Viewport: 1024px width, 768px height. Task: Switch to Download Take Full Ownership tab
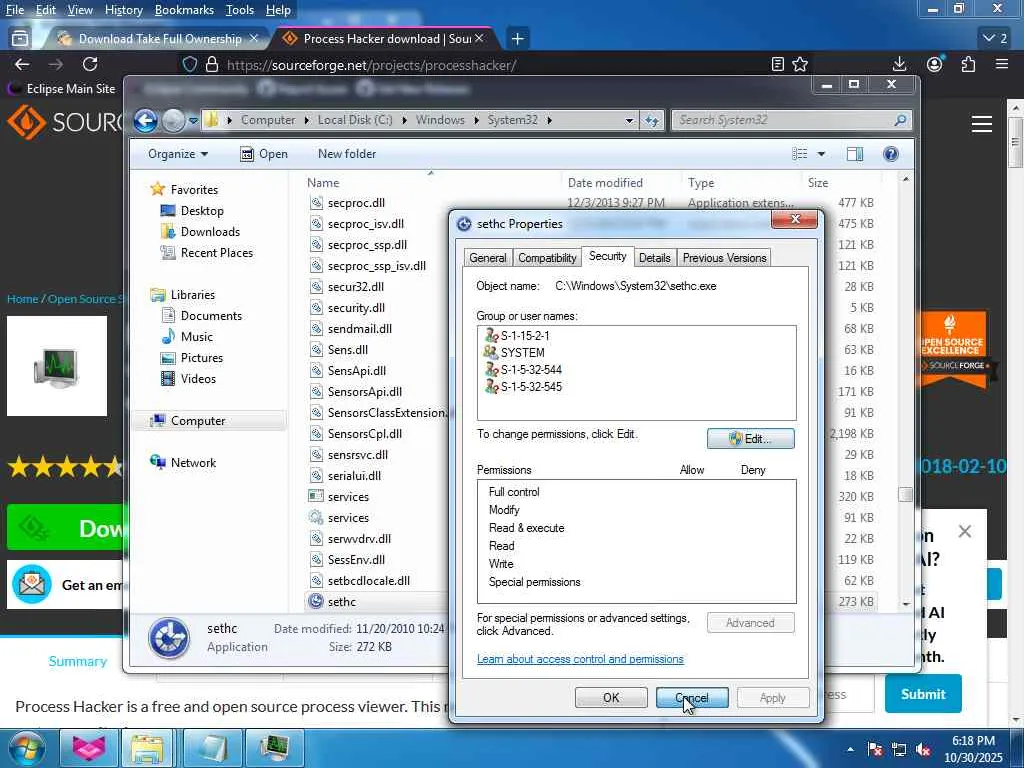(x=160, y=39)
